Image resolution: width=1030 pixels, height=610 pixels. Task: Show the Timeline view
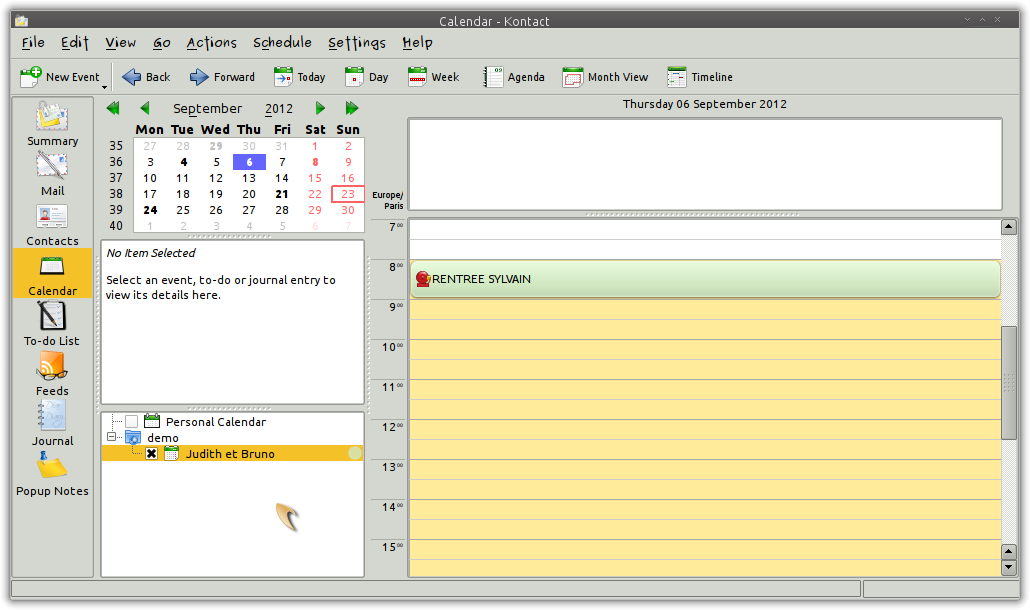(x=700, y=77)
